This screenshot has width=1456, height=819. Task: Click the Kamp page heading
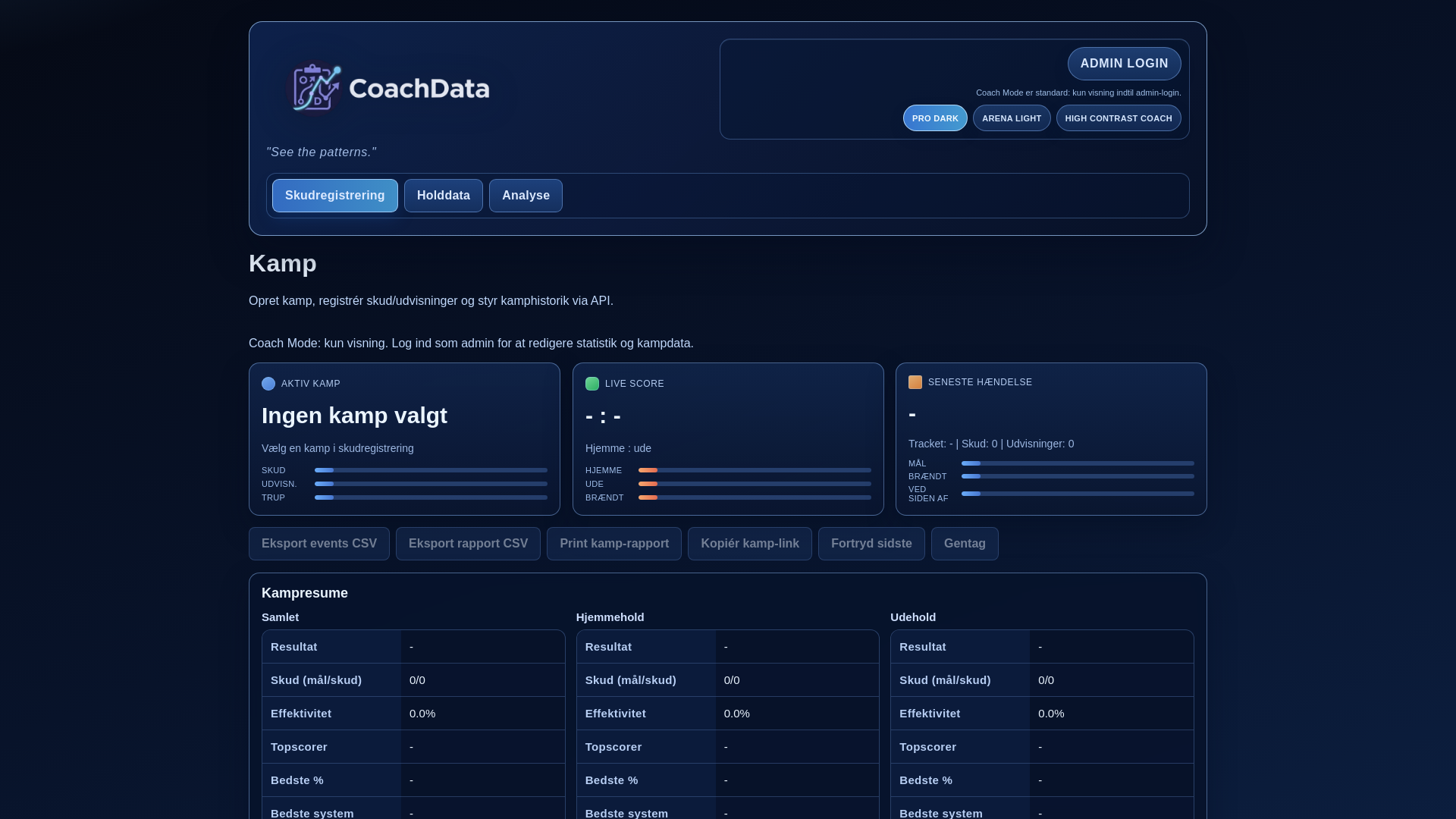[x=283, y=263]
